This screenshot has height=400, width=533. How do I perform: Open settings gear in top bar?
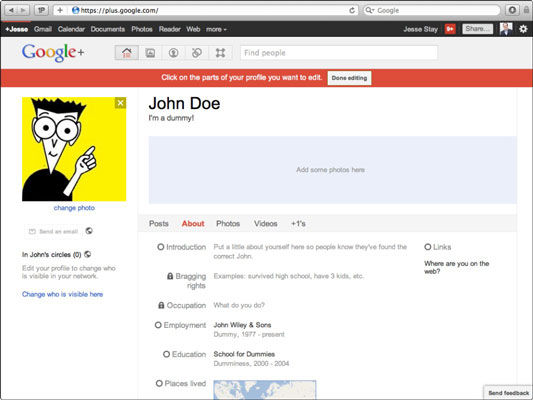tap(523, 29)
